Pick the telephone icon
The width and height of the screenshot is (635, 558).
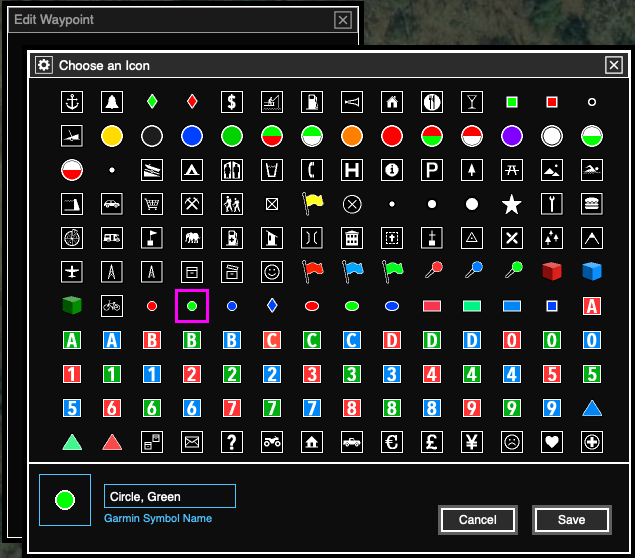(x=312, y=170)
